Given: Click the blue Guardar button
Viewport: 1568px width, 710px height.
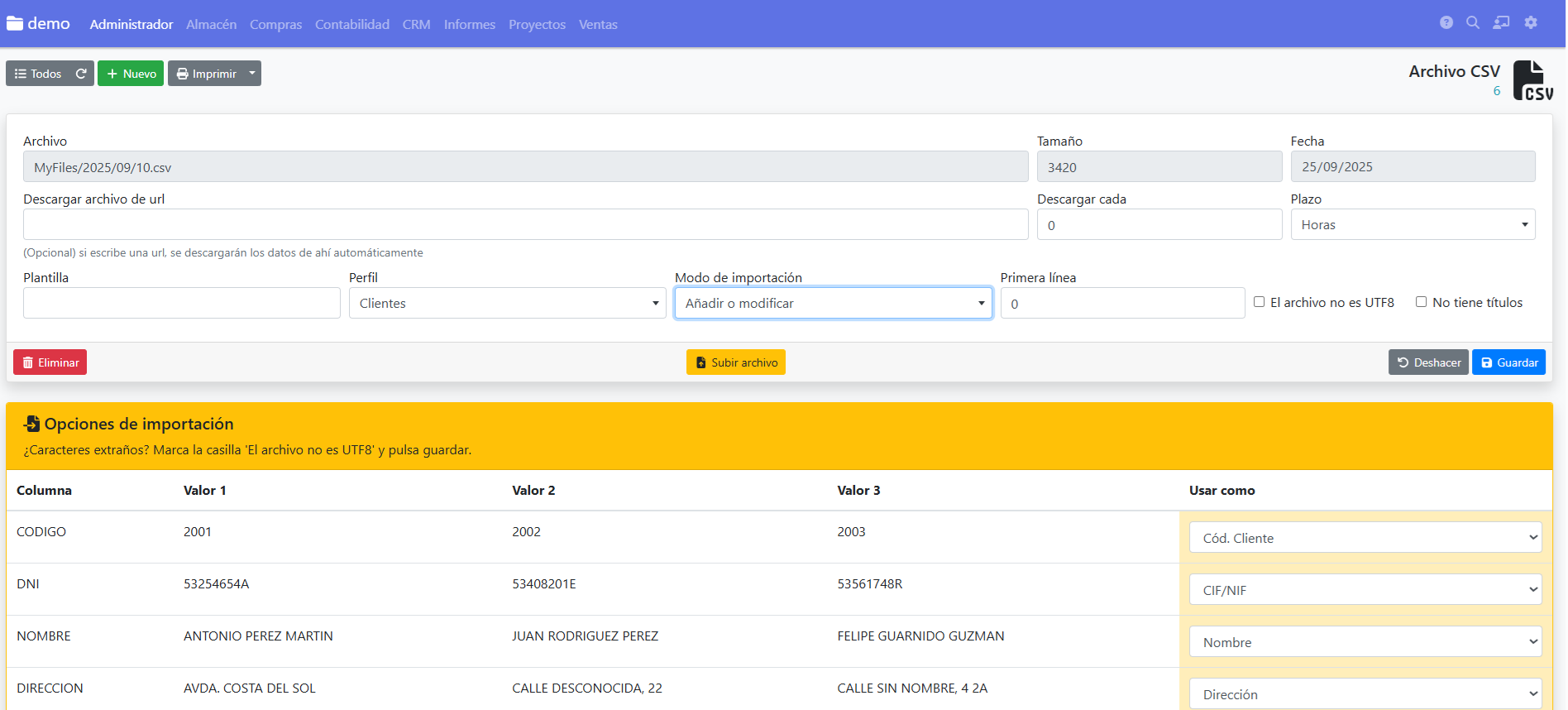Looking at the screenshot, I should click(1508, 362).
